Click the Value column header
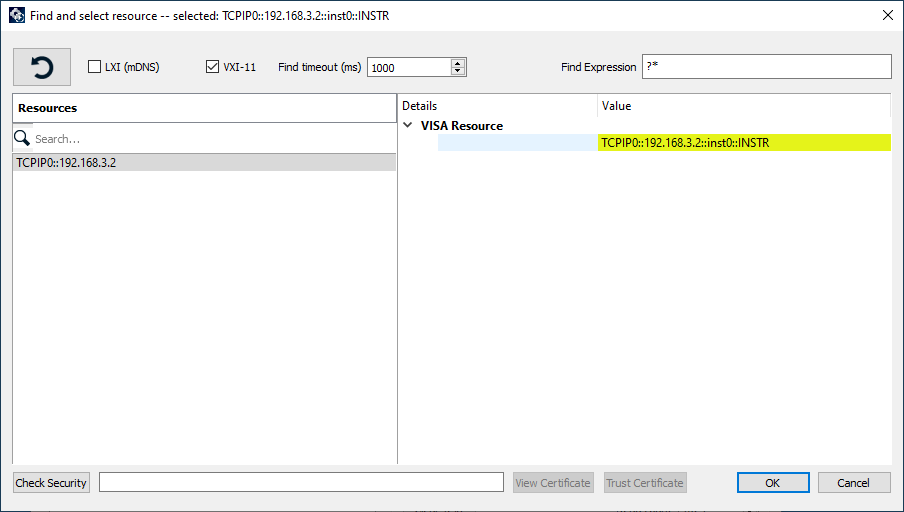 tap(744, 106)
